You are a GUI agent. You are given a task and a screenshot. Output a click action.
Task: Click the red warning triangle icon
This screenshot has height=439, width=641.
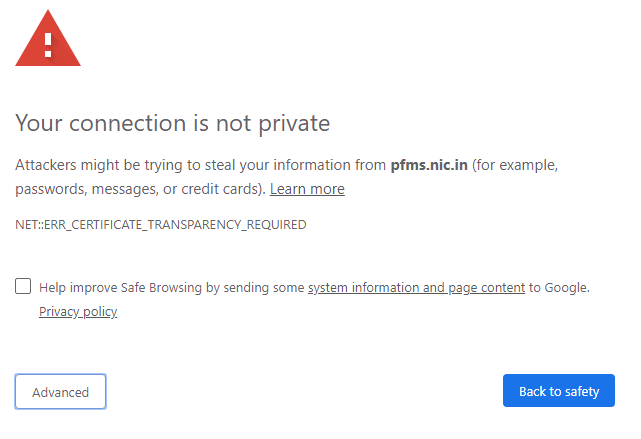(48, 39)
